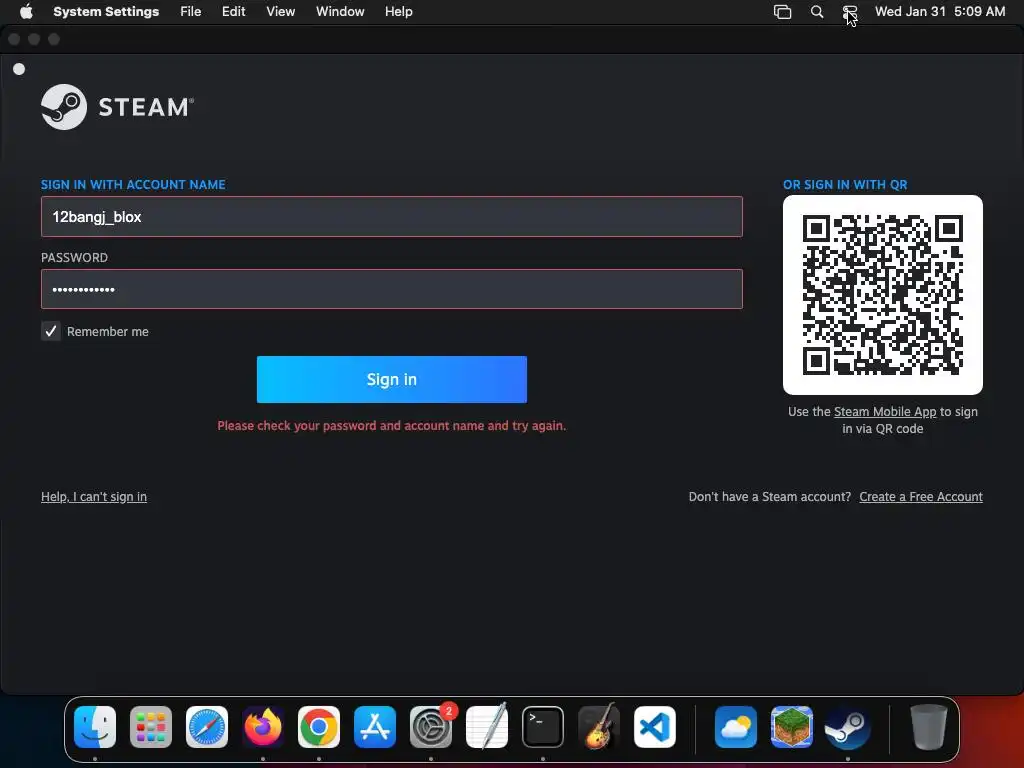The width and height of the screenshot is (1024, 768).
Task: Click the Steam logo icon
Action: [x=64, y=106]
